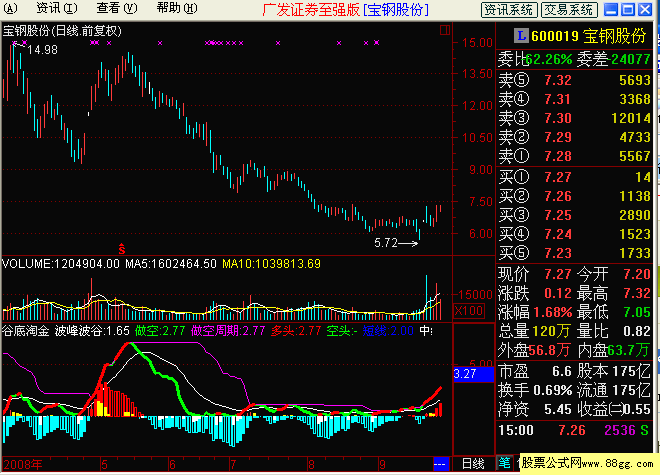Click the MA5:1602464.50 label
This screenshot has width=660, height=475.
[171, 264]
